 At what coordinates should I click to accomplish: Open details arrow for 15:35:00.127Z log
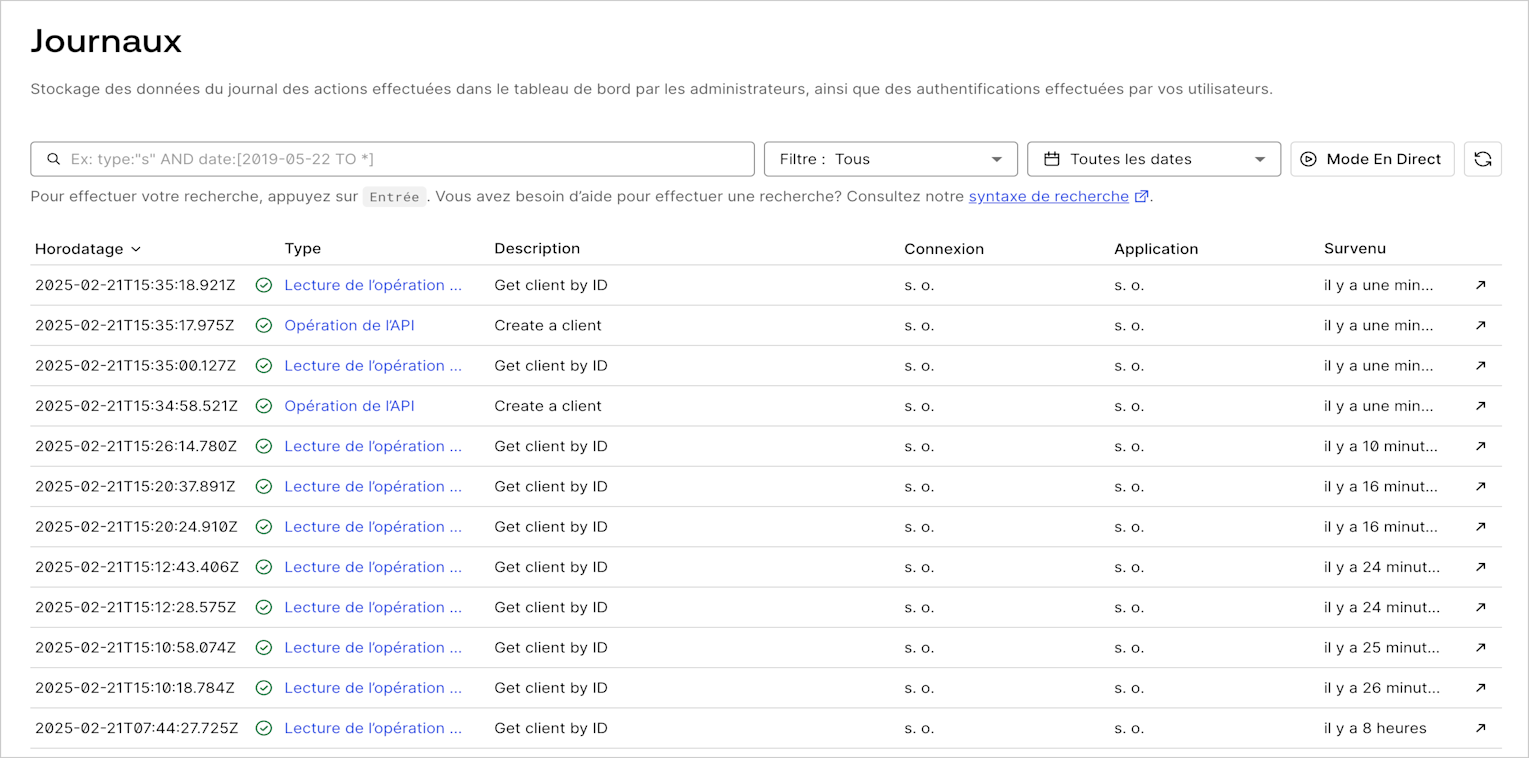tap(1481, 366)
